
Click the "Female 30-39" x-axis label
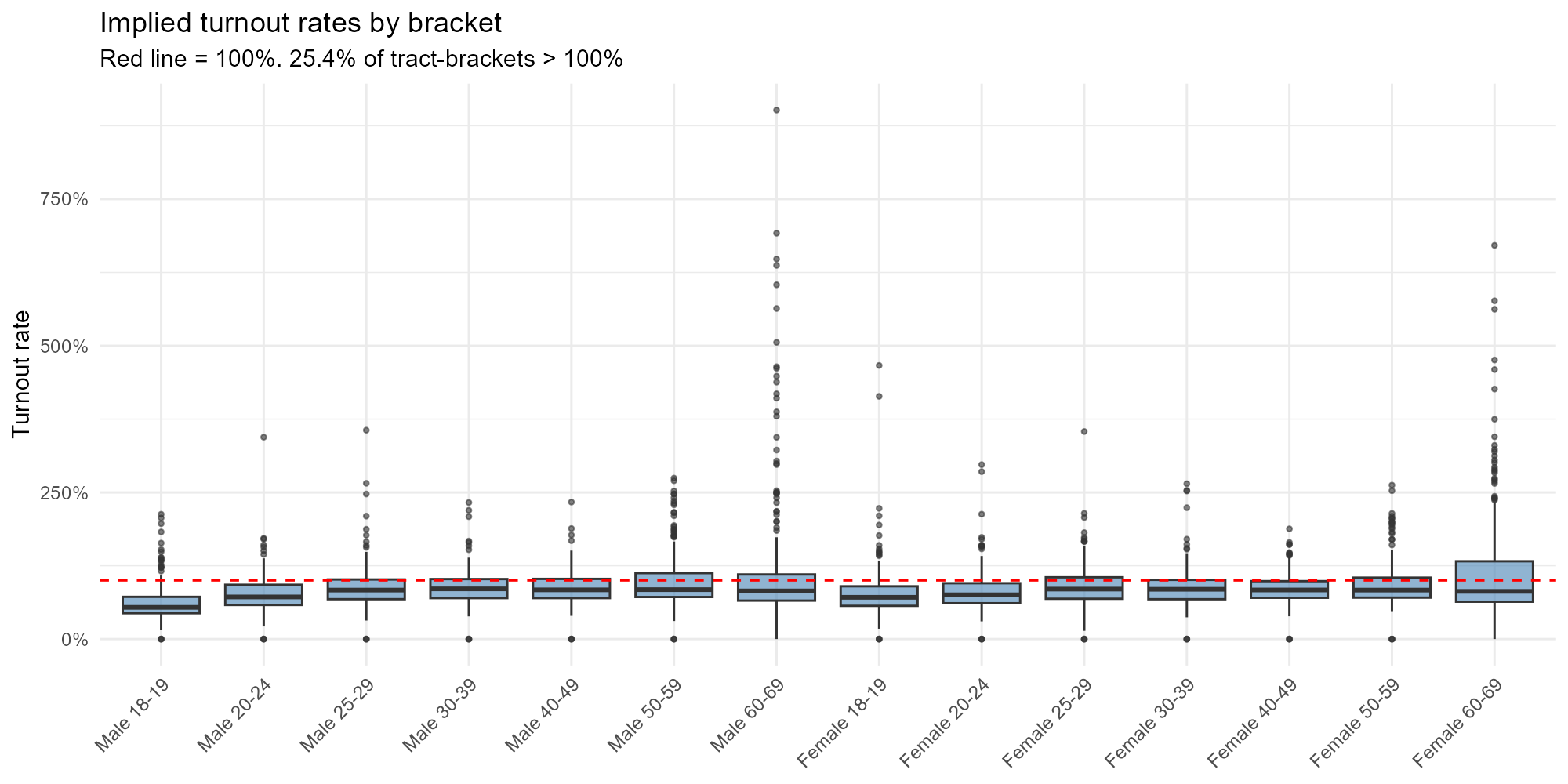coord(1152,722)
